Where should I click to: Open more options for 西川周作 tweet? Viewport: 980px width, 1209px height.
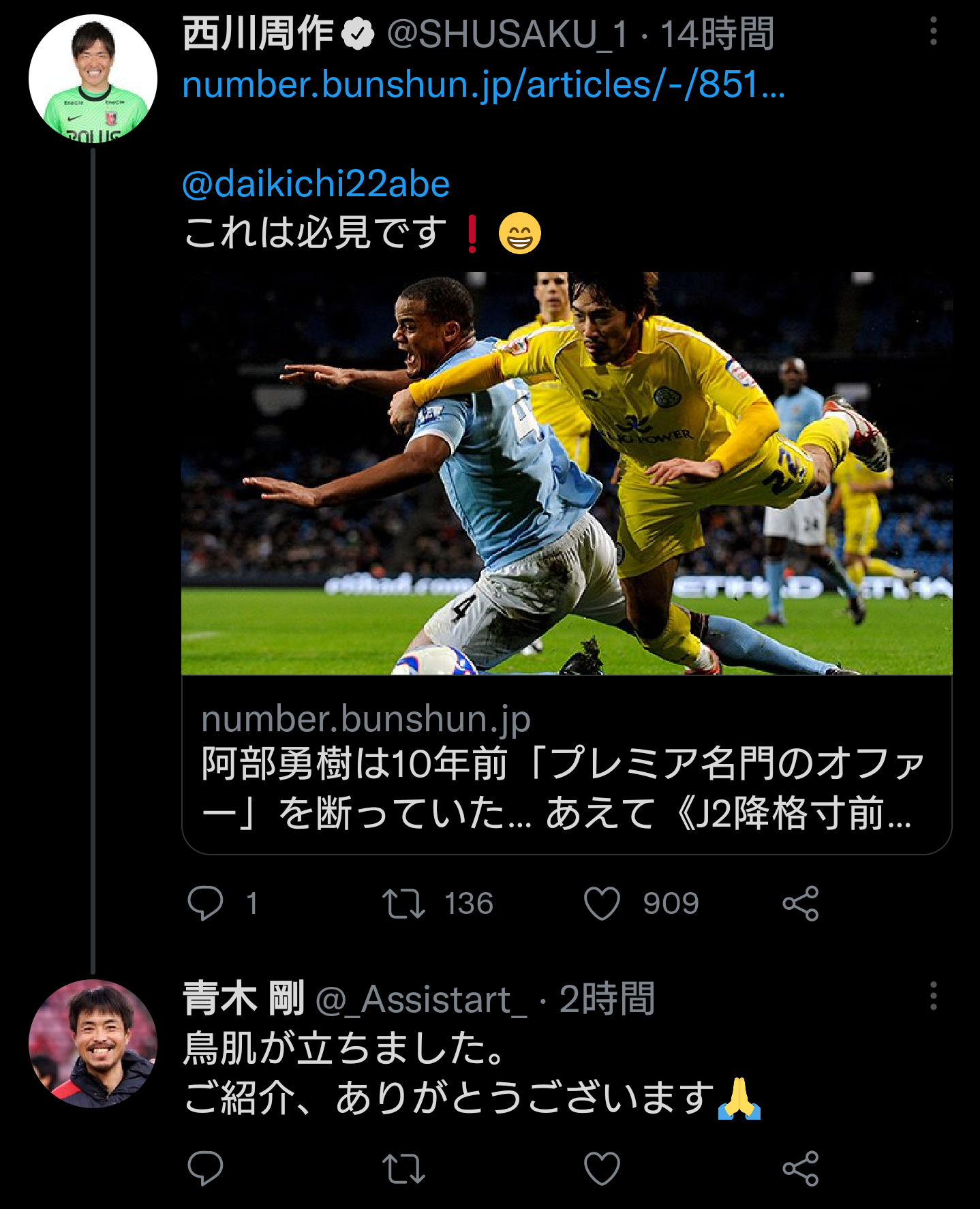coord(933,32)
